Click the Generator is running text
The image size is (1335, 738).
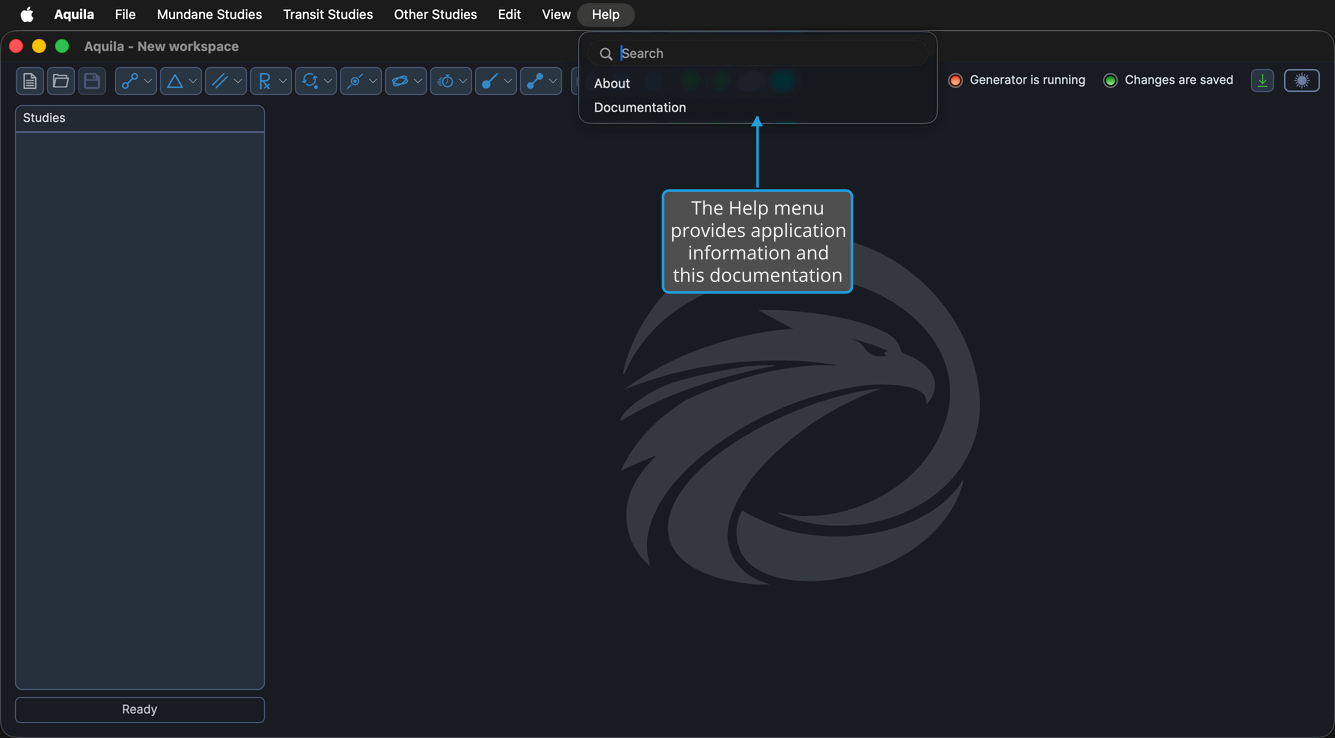coord(1027,80)
